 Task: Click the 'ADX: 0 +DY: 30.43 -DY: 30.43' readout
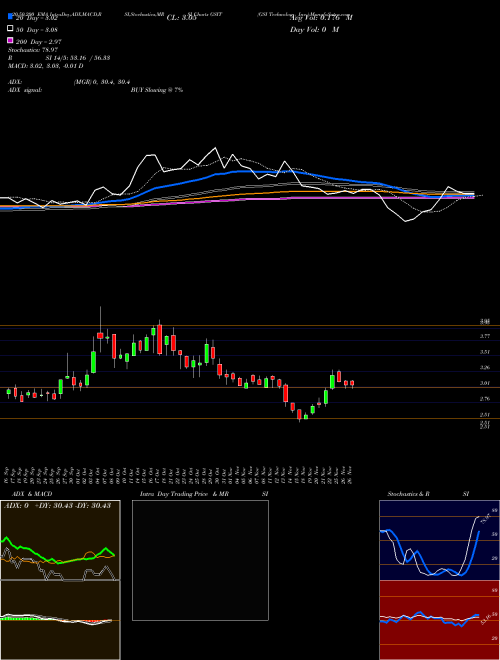[x=57, y=505]
